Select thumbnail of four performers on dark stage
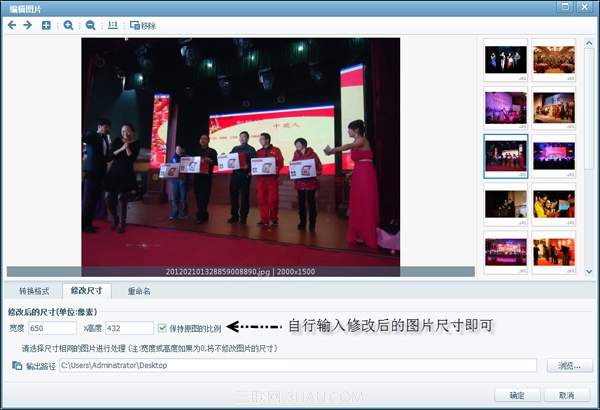The width and height of the screenshot is (600, 410). point(505,60)
